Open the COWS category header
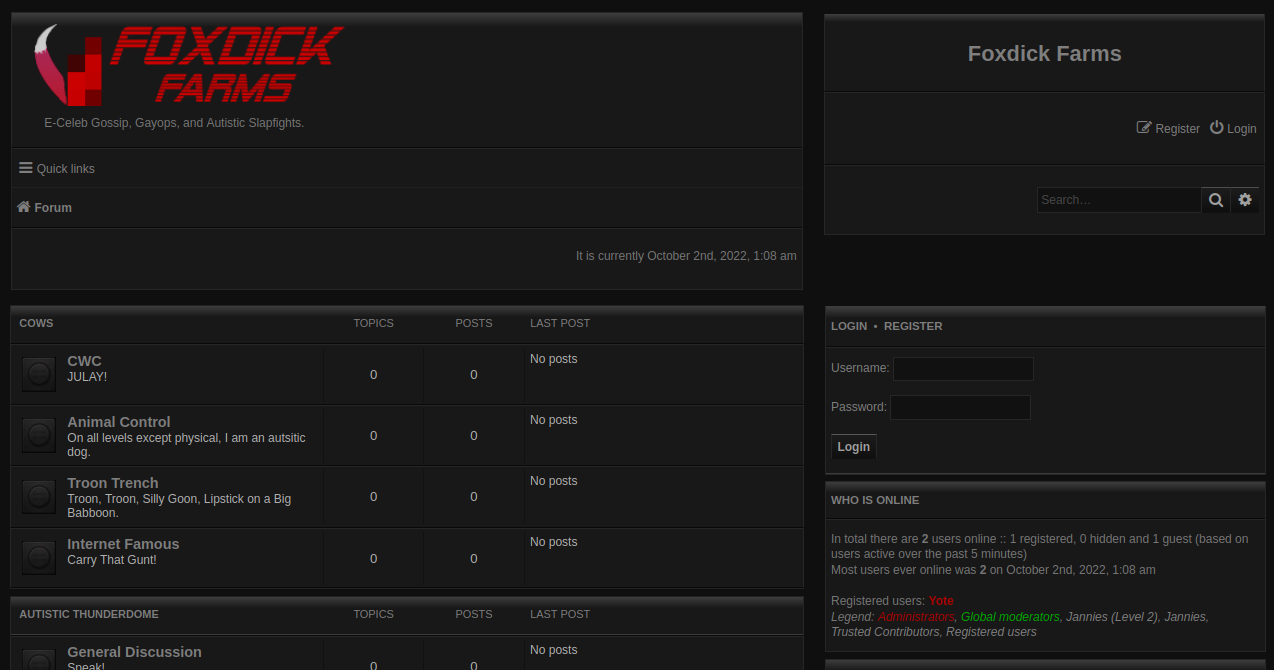The width and height of the screenshot is (1274, 670). (36, 323)
